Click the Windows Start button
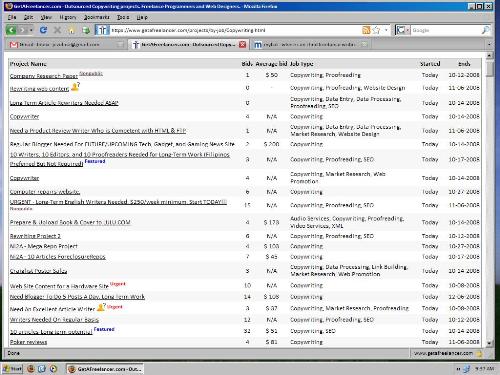 pos(12,369)
